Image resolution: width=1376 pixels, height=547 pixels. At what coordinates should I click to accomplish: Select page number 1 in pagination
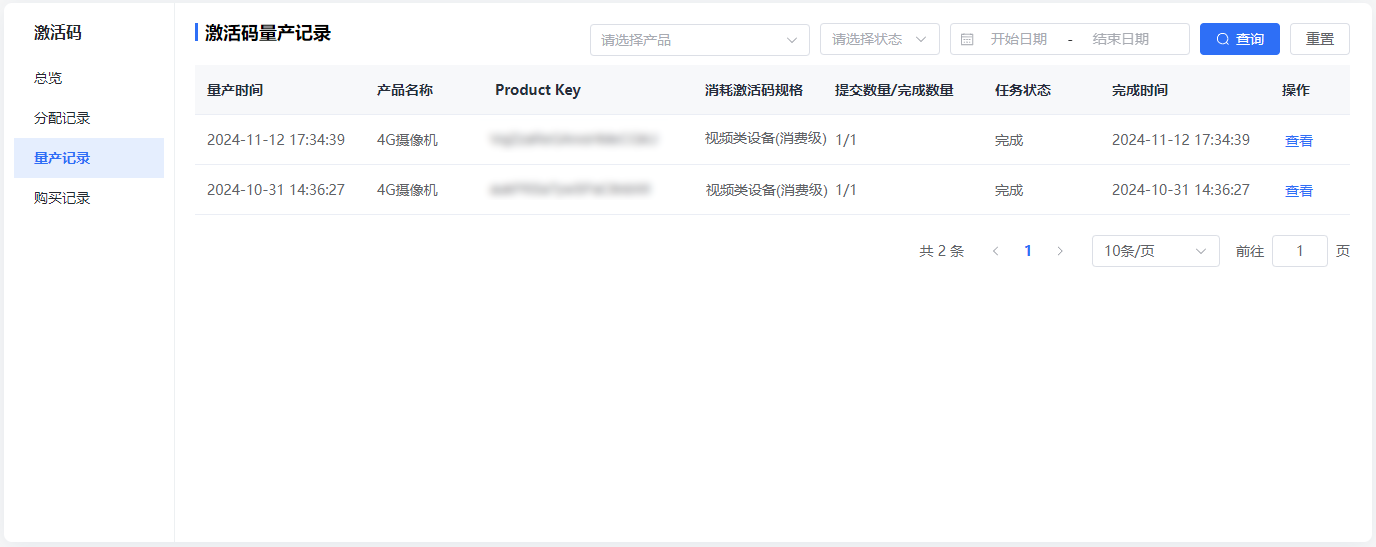(1028, 251)
